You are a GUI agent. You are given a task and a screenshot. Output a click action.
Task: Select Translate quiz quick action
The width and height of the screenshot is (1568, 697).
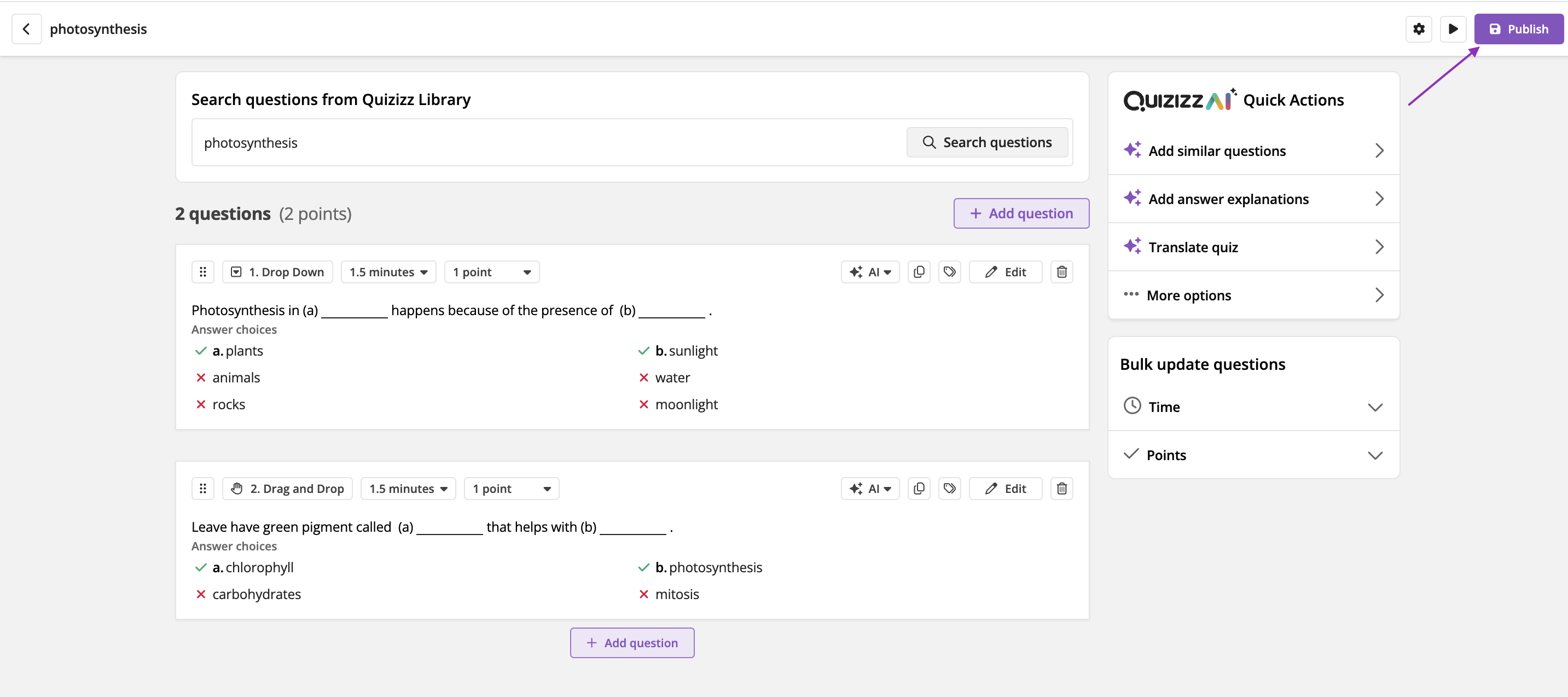coord(1253,247)
